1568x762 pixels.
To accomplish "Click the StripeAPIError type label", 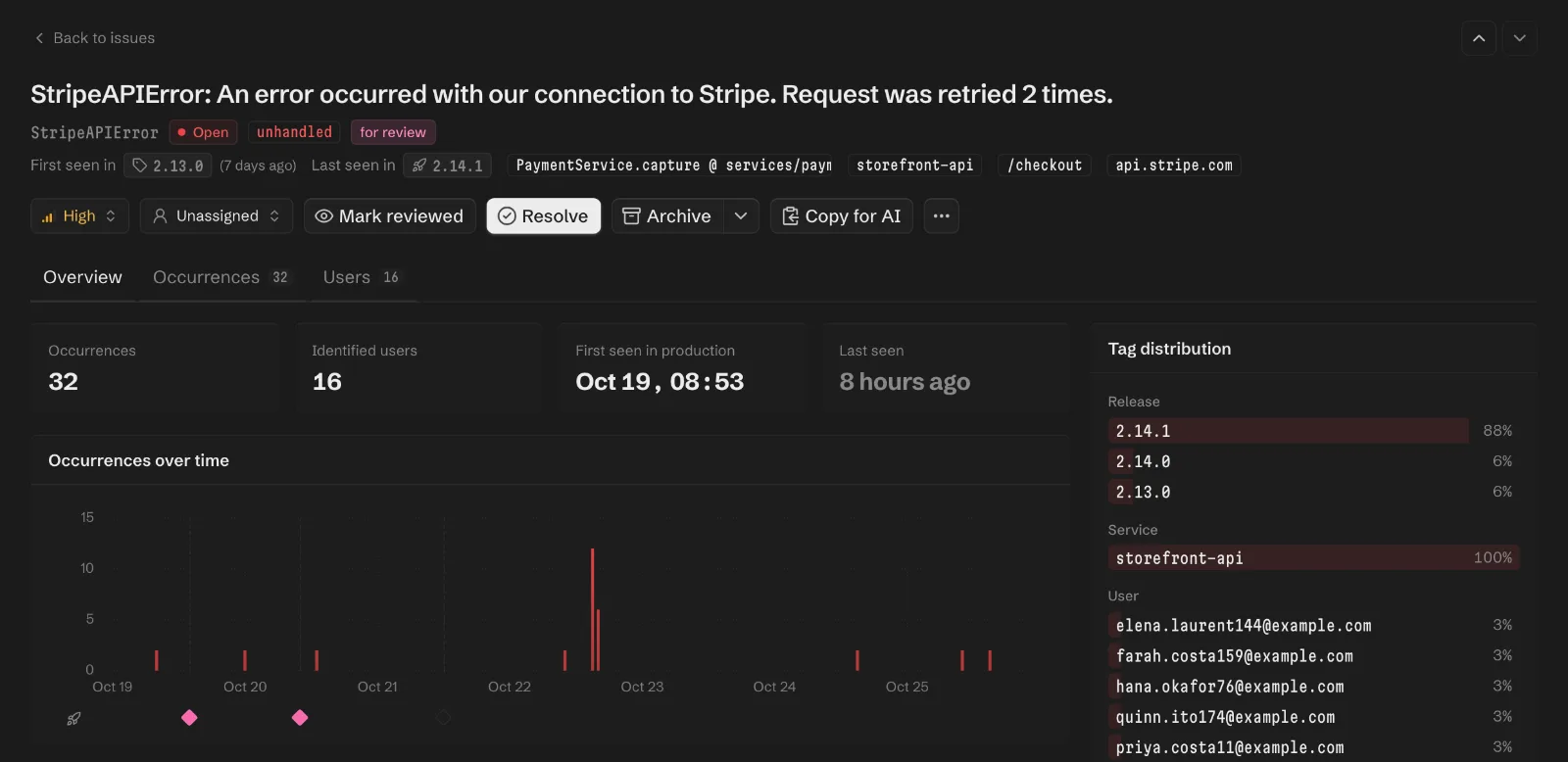I will 94,132.
